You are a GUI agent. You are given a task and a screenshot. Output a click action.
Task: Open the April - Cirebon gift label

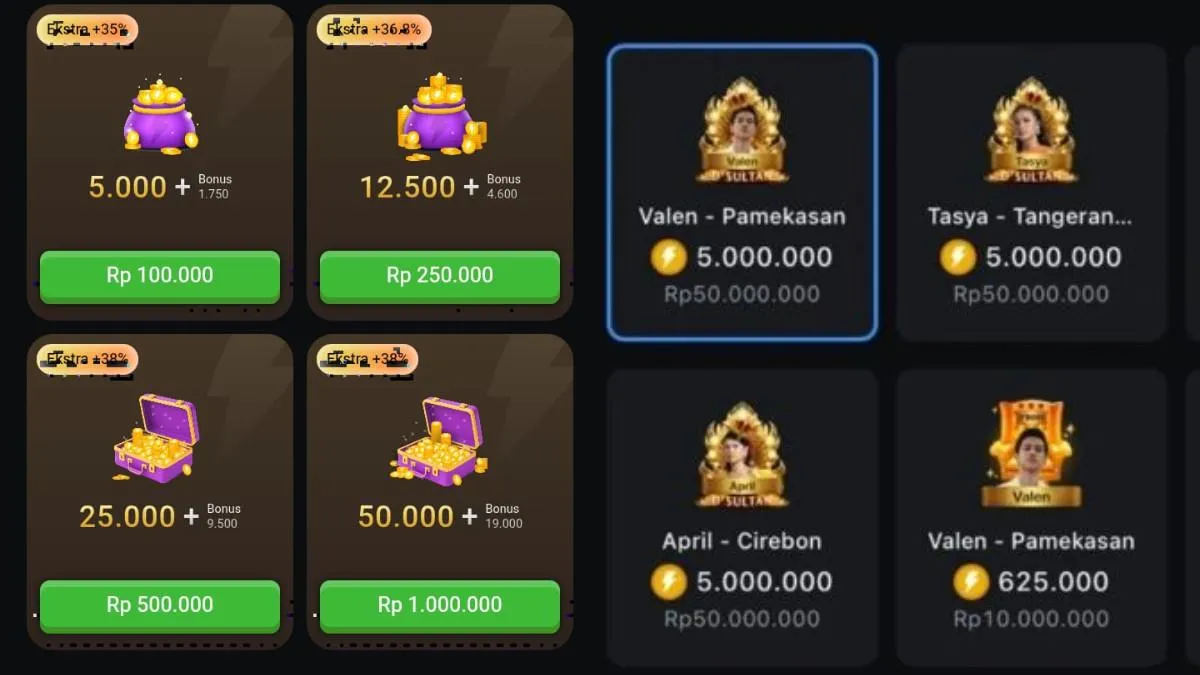point(742,541)
